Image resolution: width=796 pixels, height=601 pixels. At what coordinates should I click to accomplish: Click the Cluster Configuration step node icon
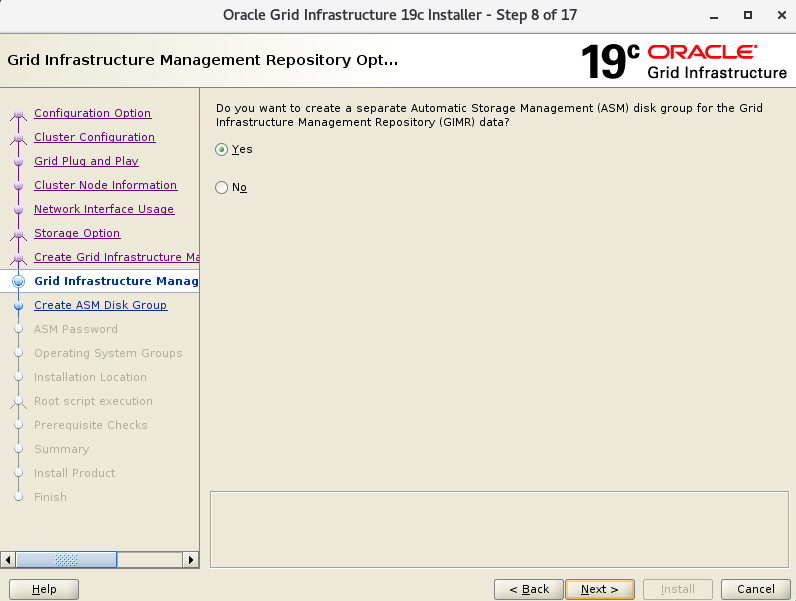pyautogui.click(x=19, y=138)
